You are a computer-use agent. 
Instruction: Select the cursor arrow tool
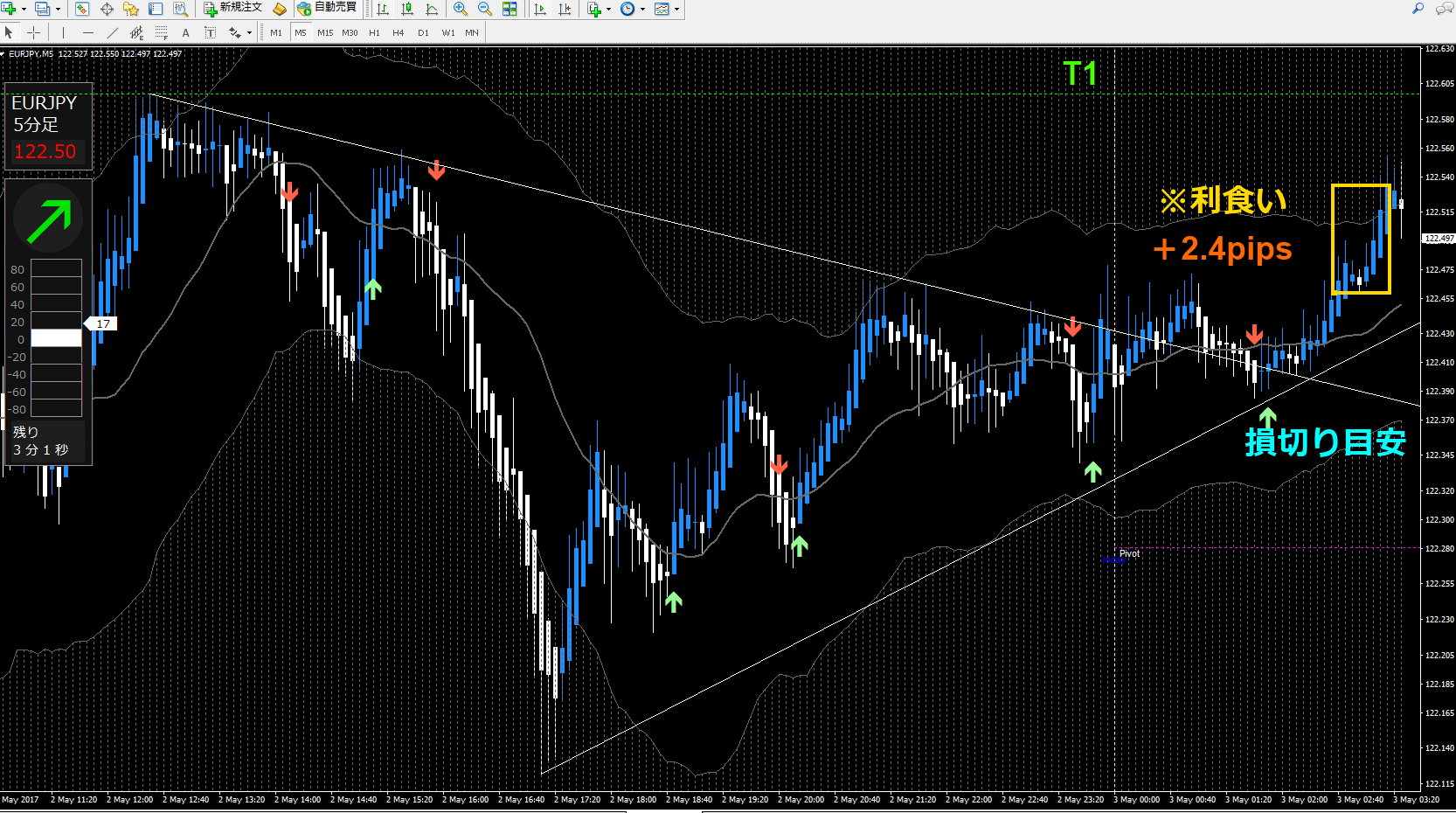9,32
